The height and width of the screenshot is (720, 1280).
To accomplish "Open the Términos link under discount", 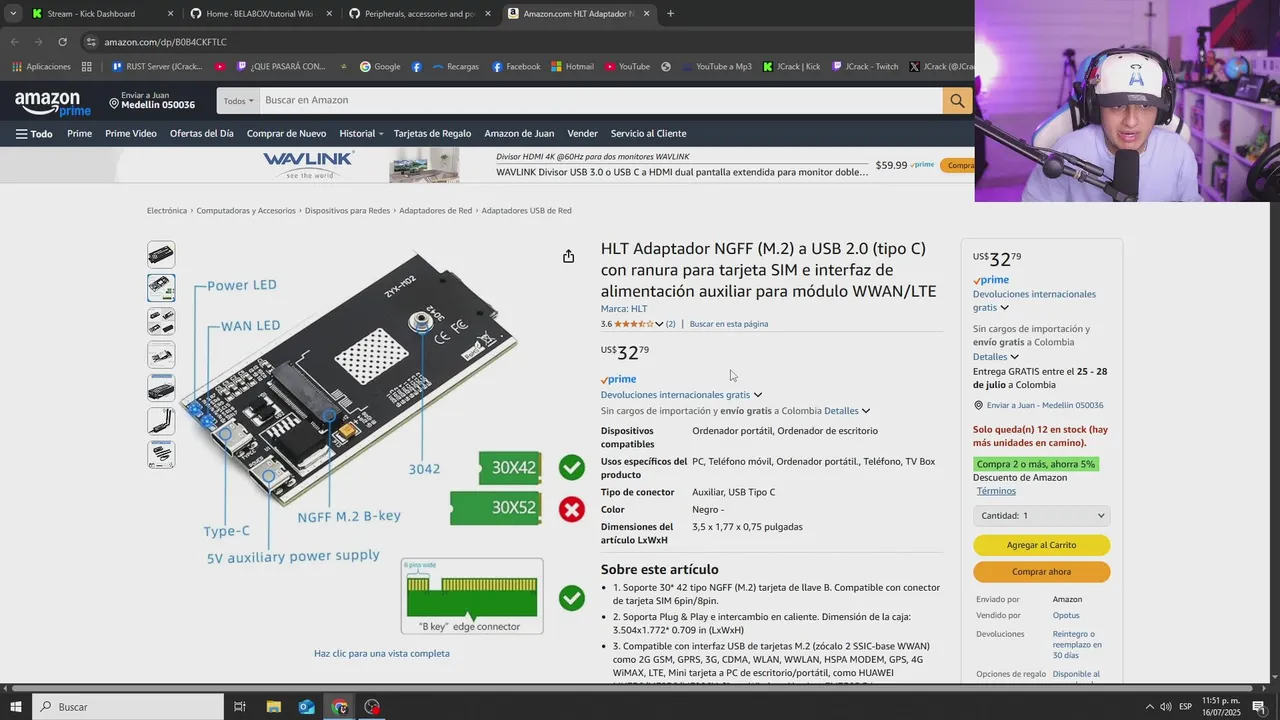I will (996, 491).
